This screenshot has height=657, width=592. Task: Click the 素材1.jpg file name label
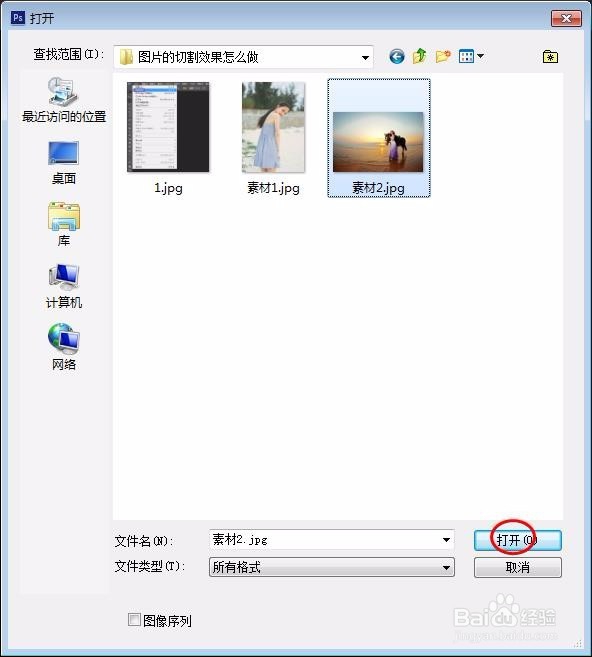point(273,188)
